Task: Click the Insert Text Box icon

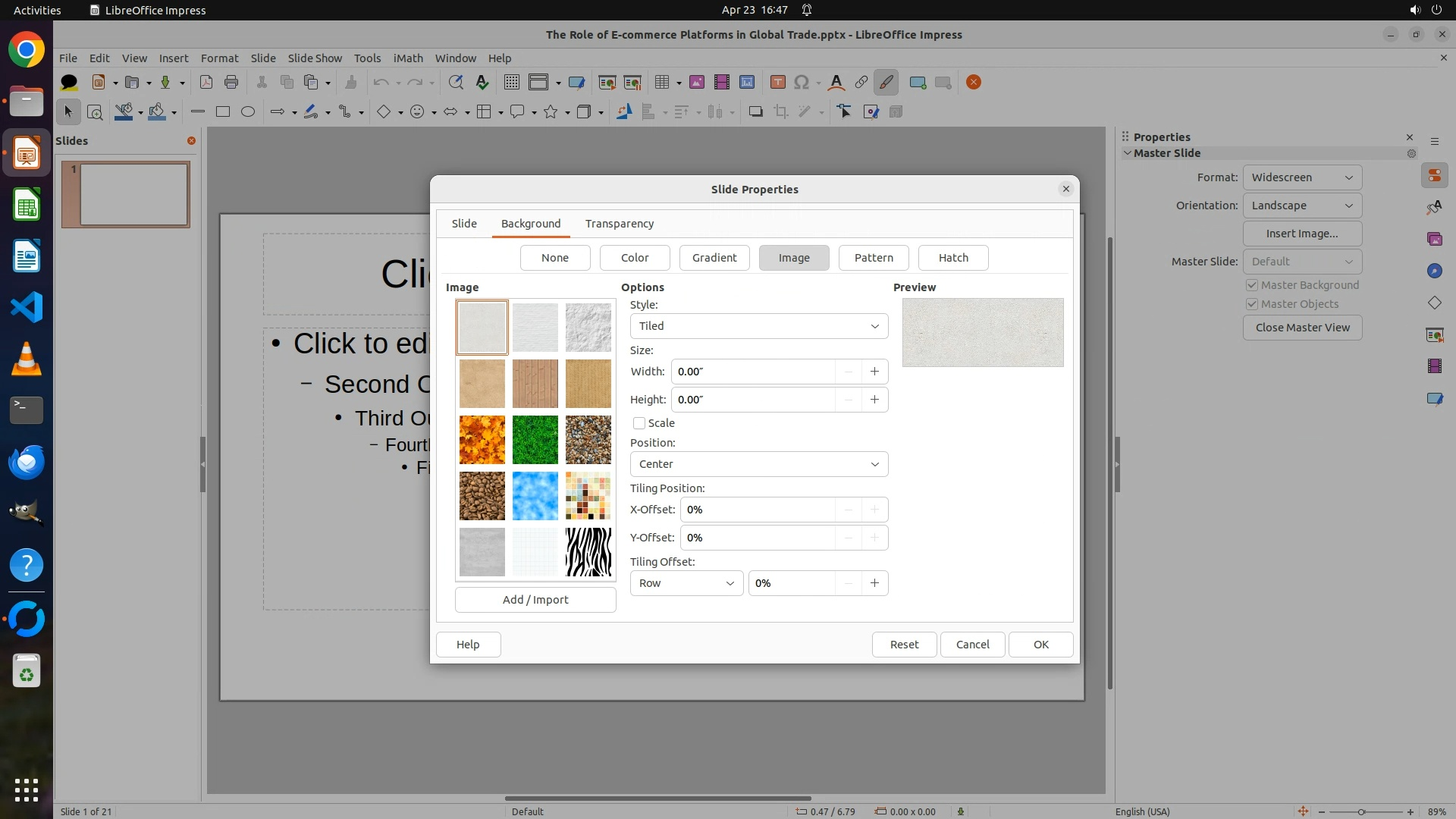Action: point(777,83)
